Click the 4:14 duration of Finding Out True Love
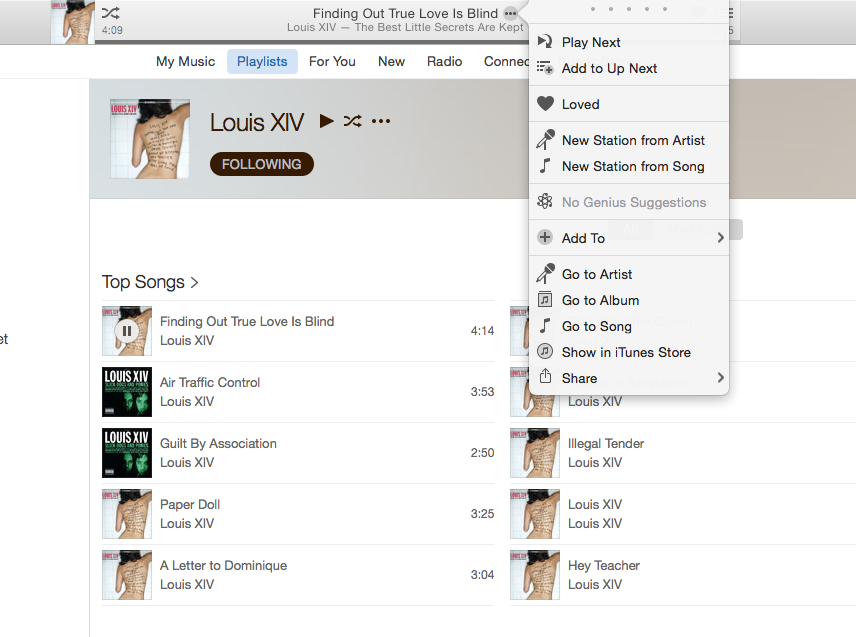This screenshot has height=637, width=856. (482, 331)
